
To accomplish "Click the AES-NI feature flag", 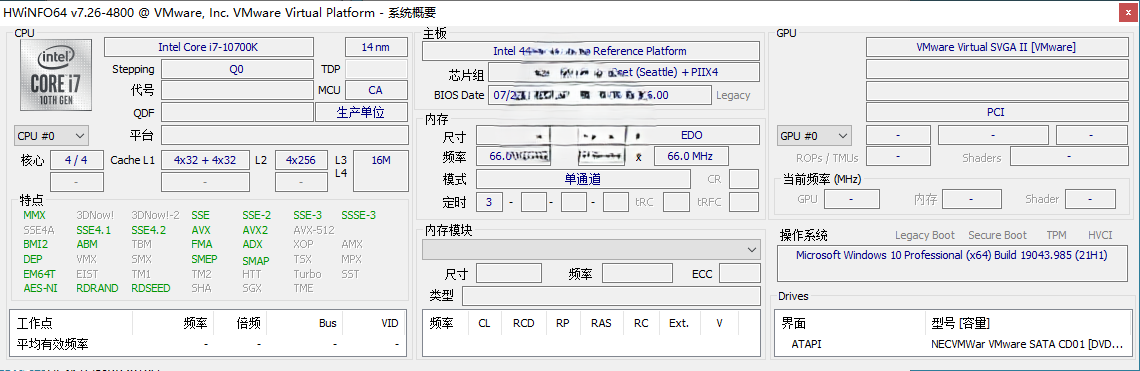I will pyautogui.click(x=40, y=288).
